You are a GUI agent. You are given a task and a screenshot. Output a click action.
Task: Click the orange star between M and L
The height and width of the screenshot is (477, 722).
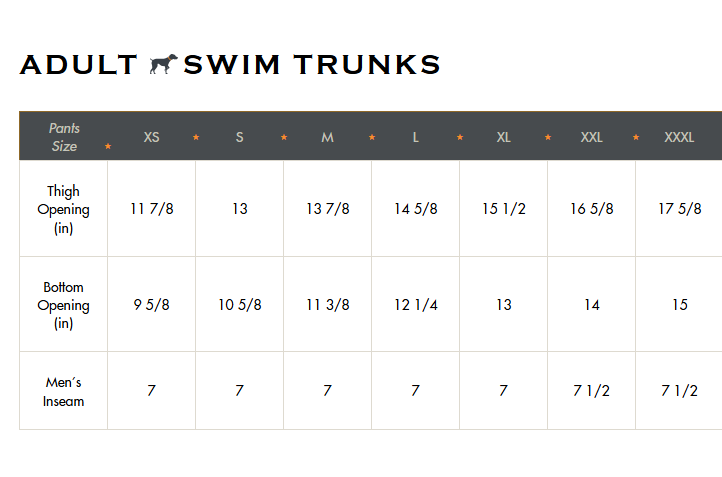pyautogui.click(x=372, y=137)
